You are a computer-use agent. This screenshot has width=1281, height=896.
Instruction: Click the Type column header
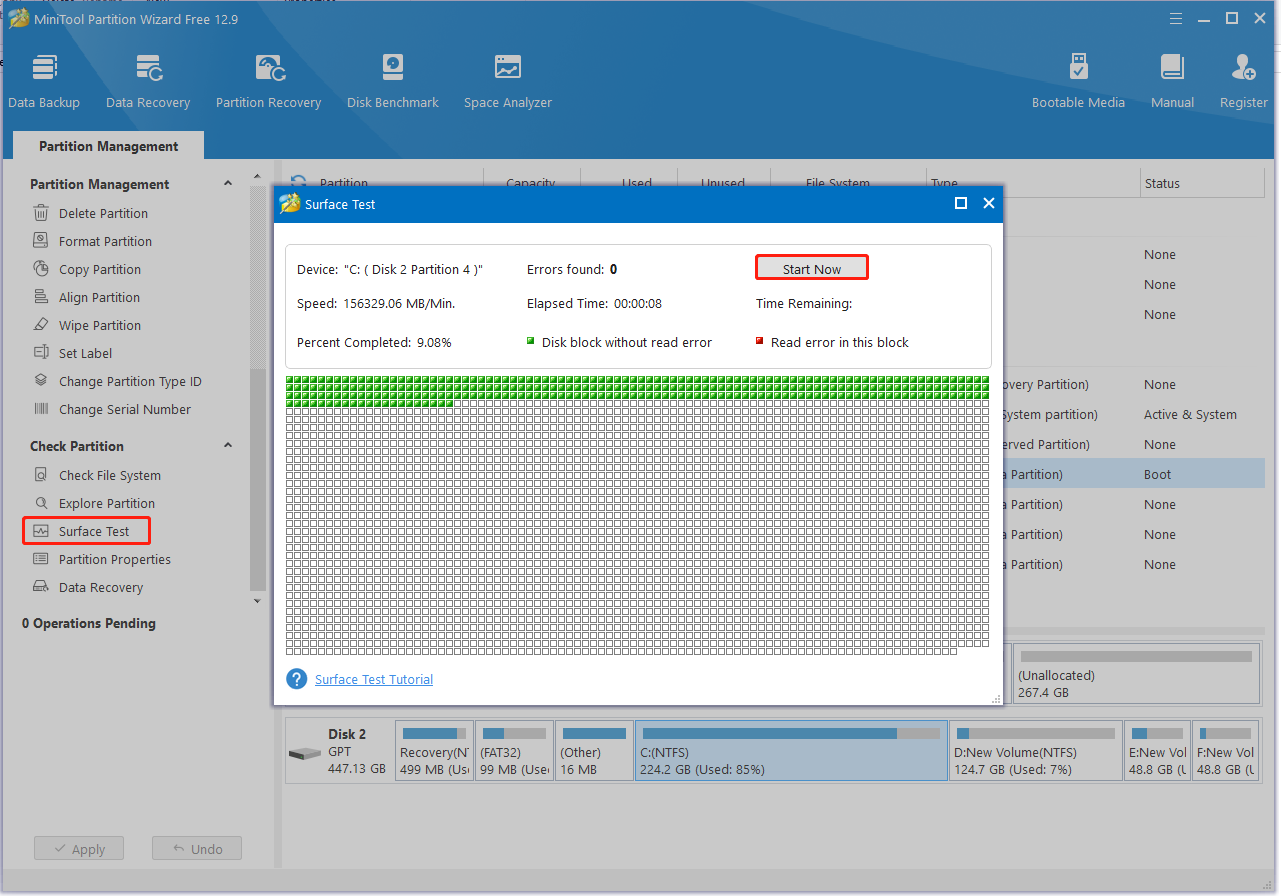pos(1035,183)
